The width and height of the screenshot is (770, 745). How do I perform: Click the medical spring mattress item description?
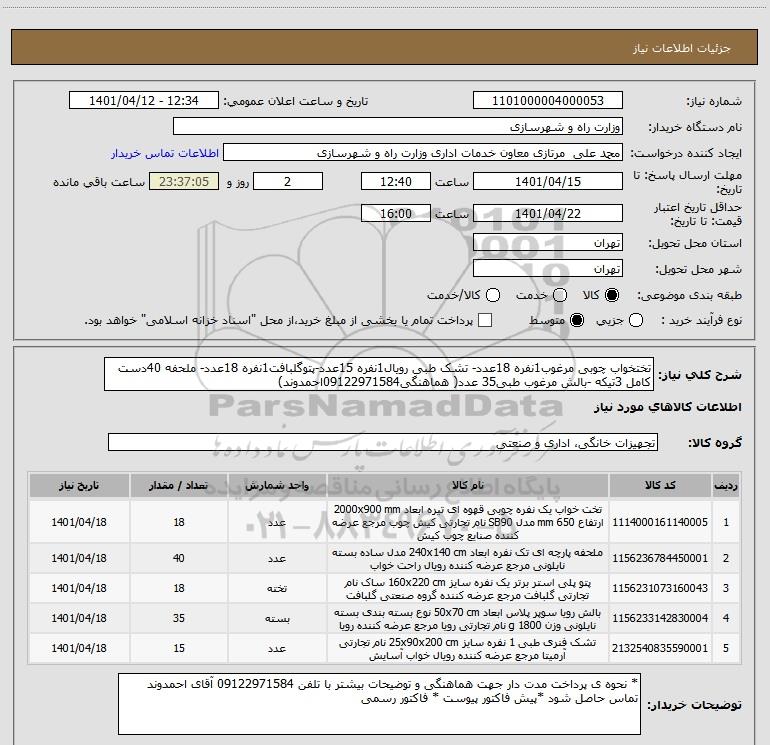click(468, 649)
